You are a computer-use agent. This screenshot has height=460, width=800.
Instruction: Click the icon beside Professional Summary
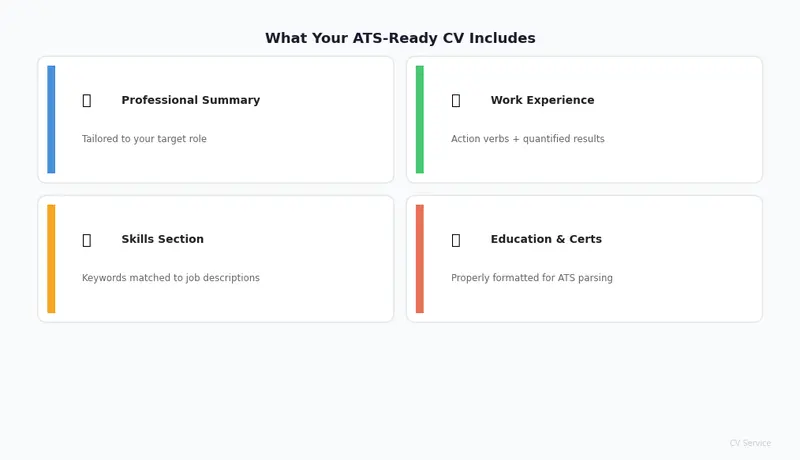[86, 100]
